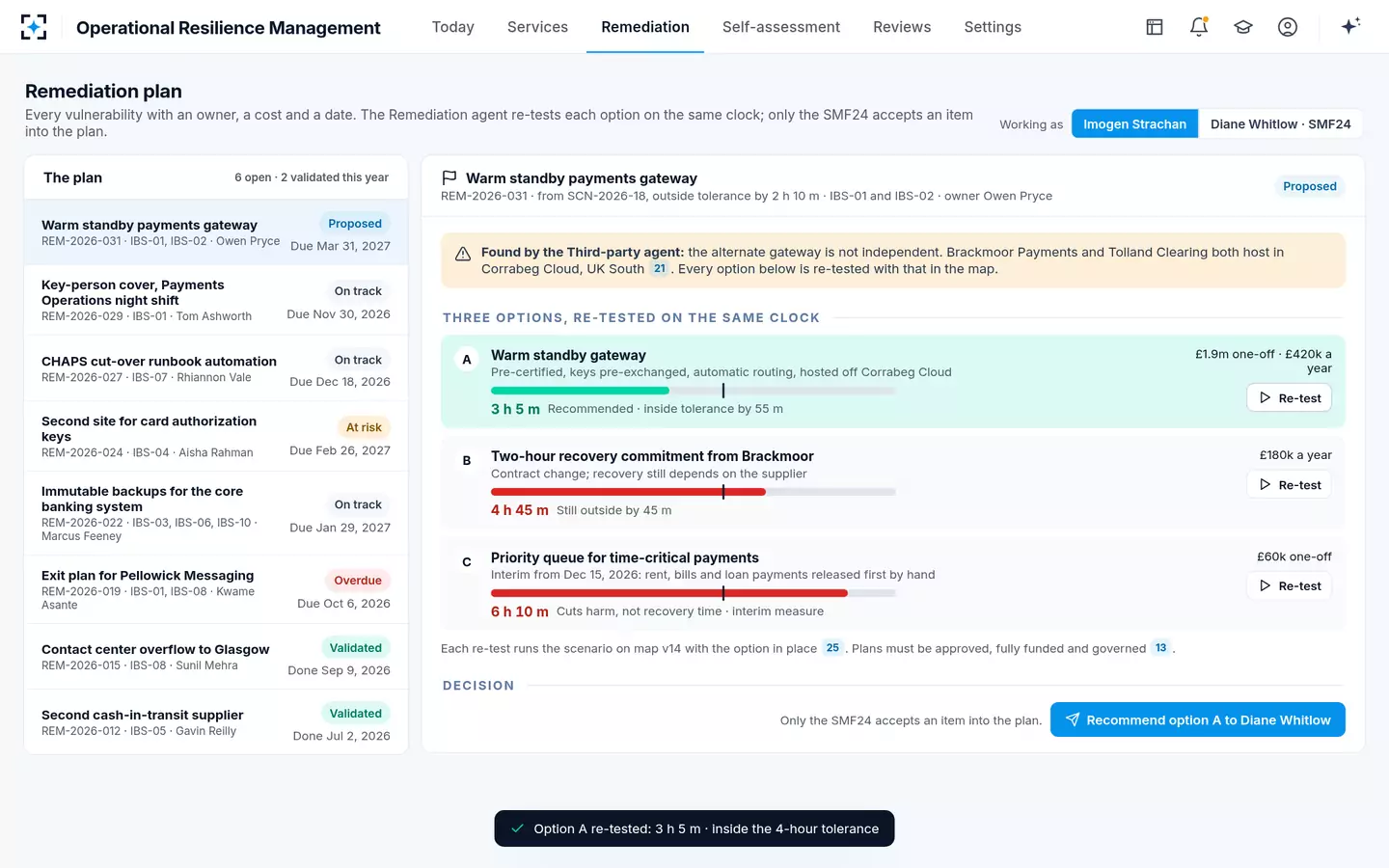Re-test option C Priority queue
This screenshot has width=1389, height=868.
pyautogui.click(x=1290, y=586)
